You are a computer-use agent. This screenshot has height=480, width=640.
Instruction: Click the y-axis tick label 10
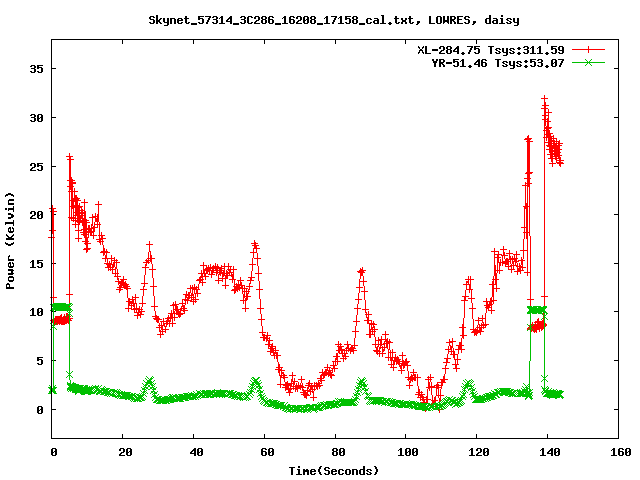click(x=36, y=312)
